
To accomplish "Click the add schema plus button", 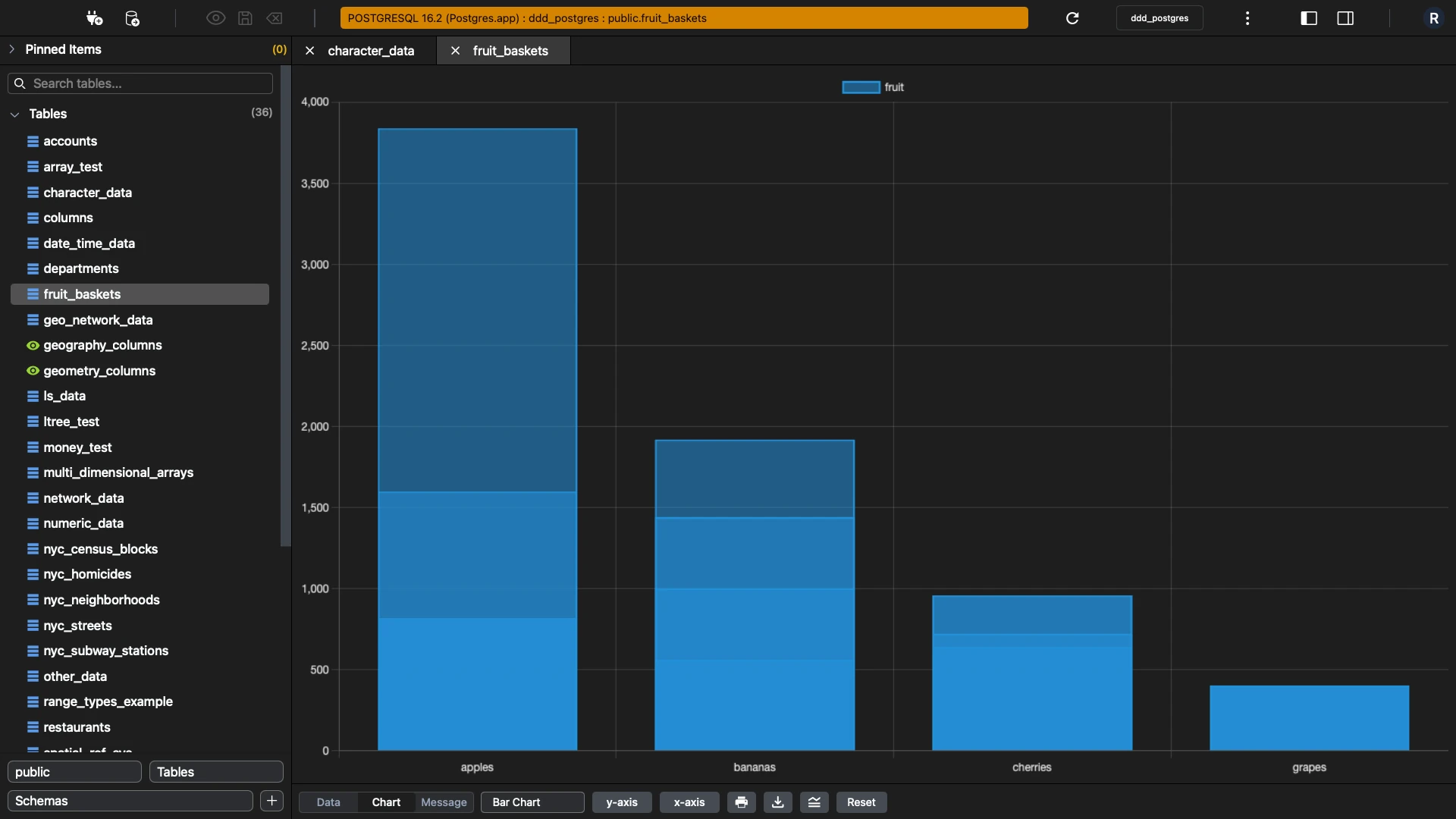I will click(271, 801).
